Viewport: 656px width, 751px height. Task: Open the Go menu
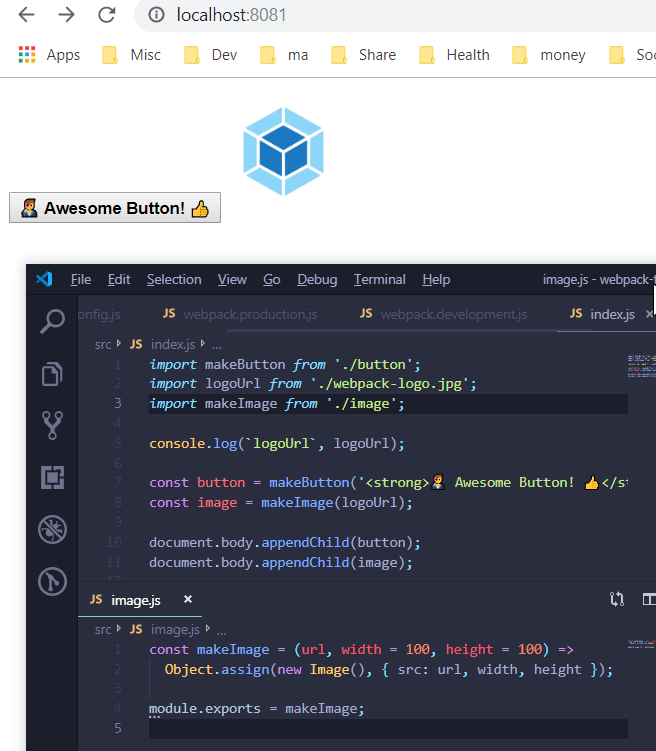click(271, 279)
